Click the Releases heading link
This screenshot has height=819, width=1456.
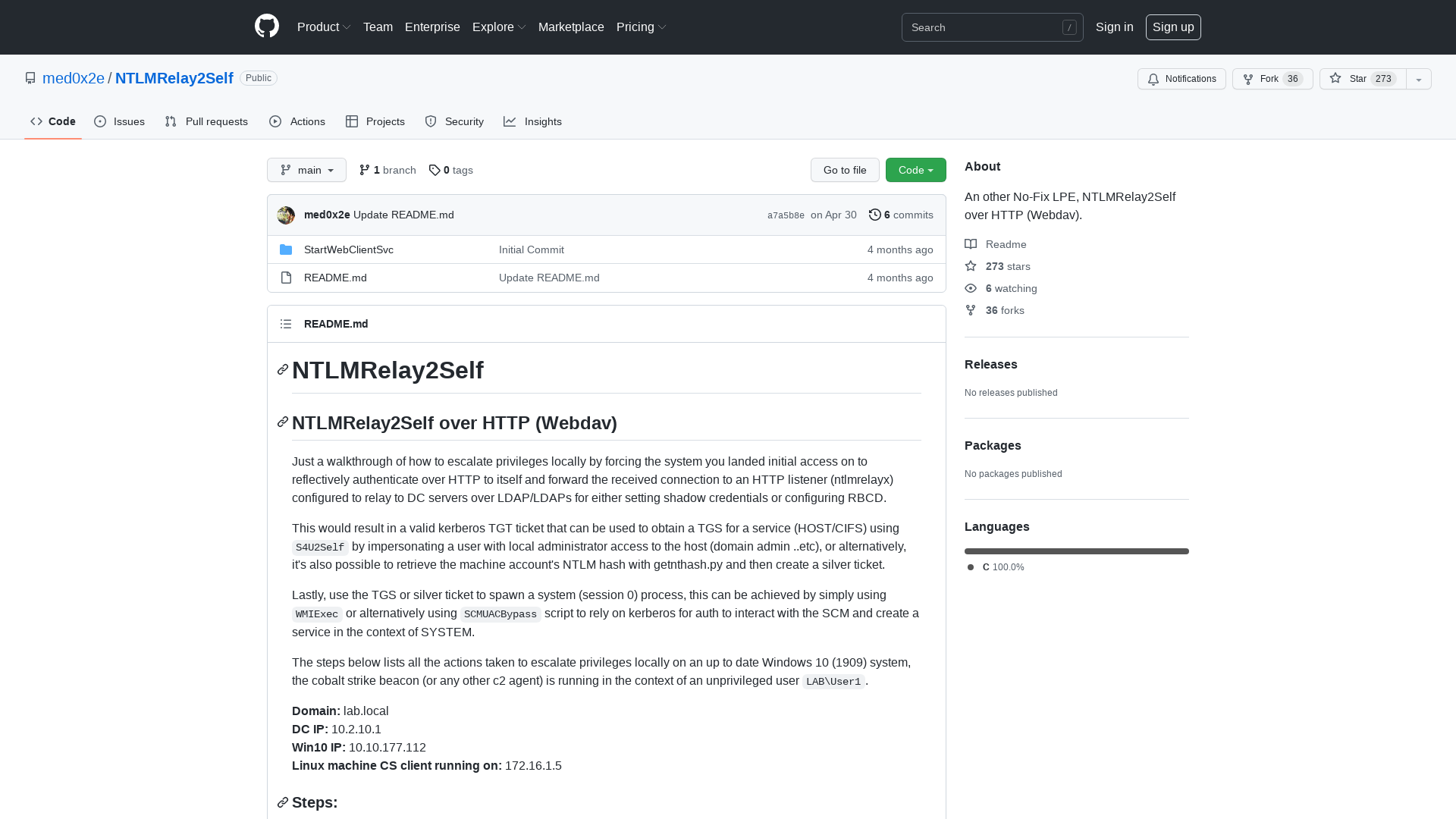(991, 364)
